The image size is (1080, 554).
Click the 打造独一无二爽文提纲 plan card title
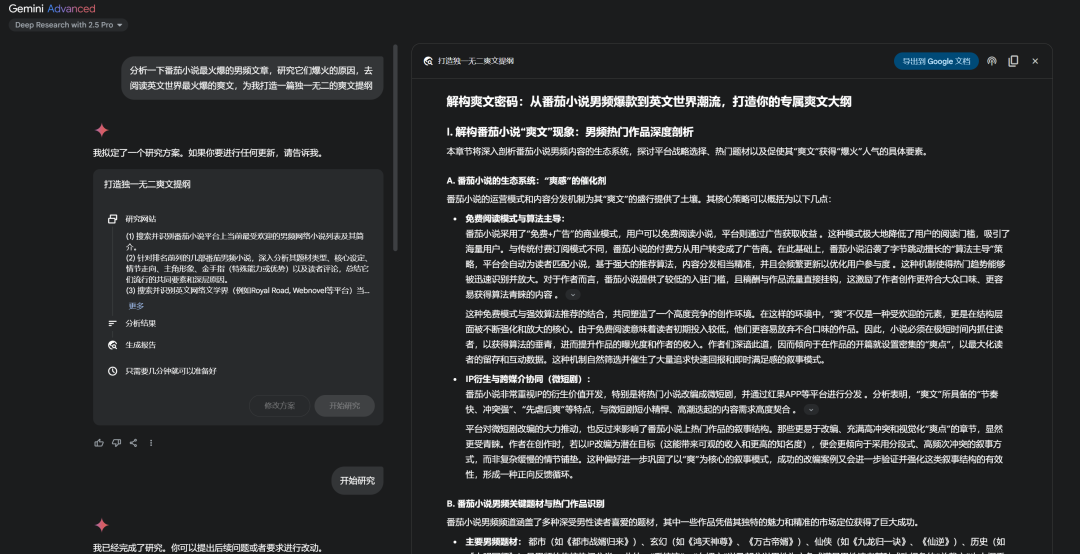147,185
